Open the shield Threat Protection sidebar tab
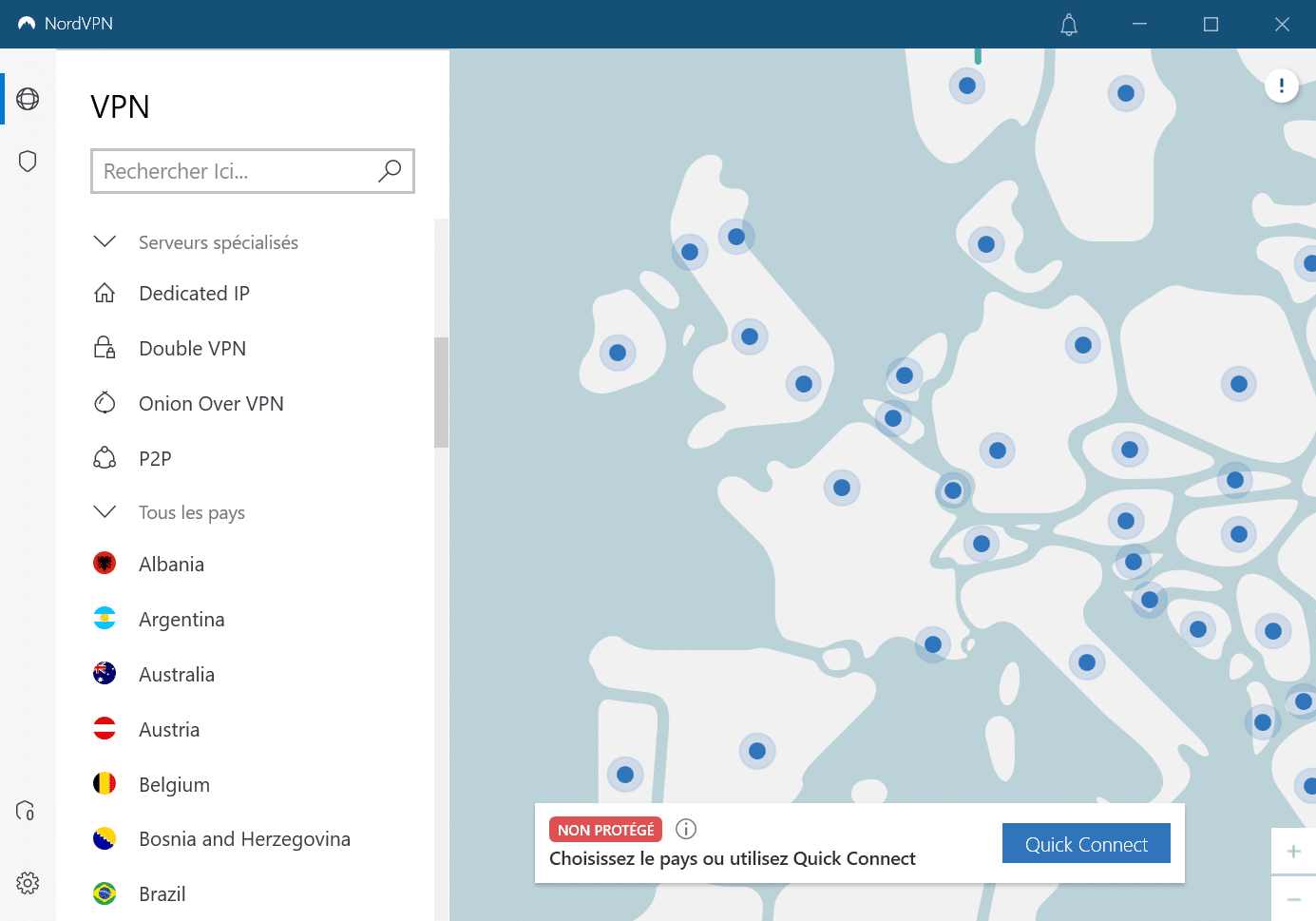Viewport: 1316px width, 921px height. coord(28,161)
